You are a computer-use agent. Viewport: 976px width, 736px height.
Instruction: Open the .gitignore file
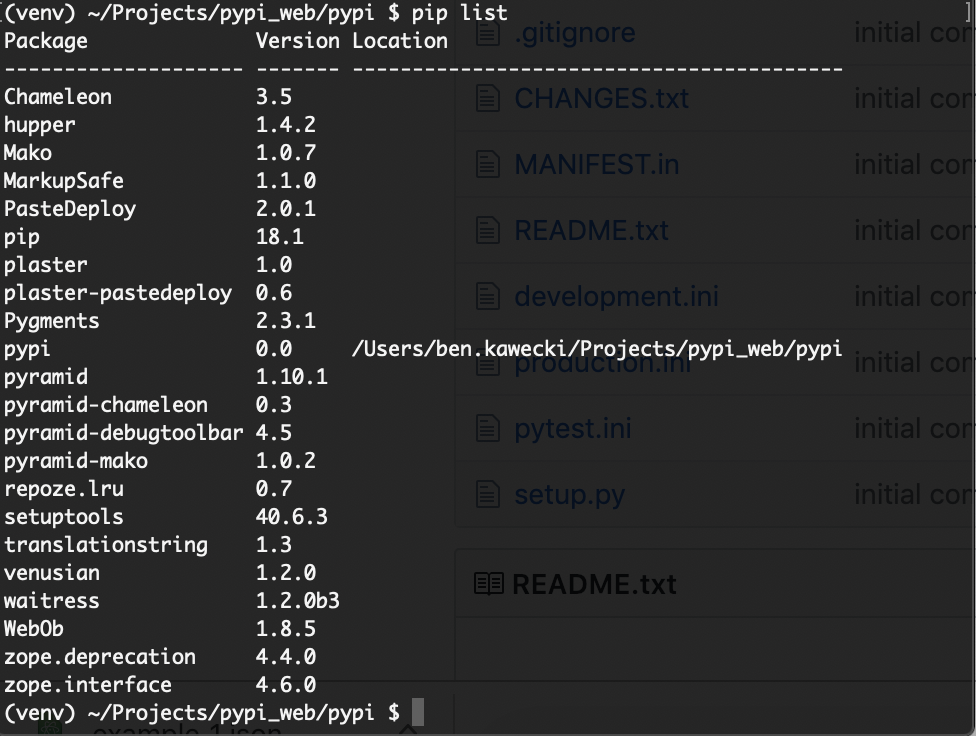click(575, 31)
